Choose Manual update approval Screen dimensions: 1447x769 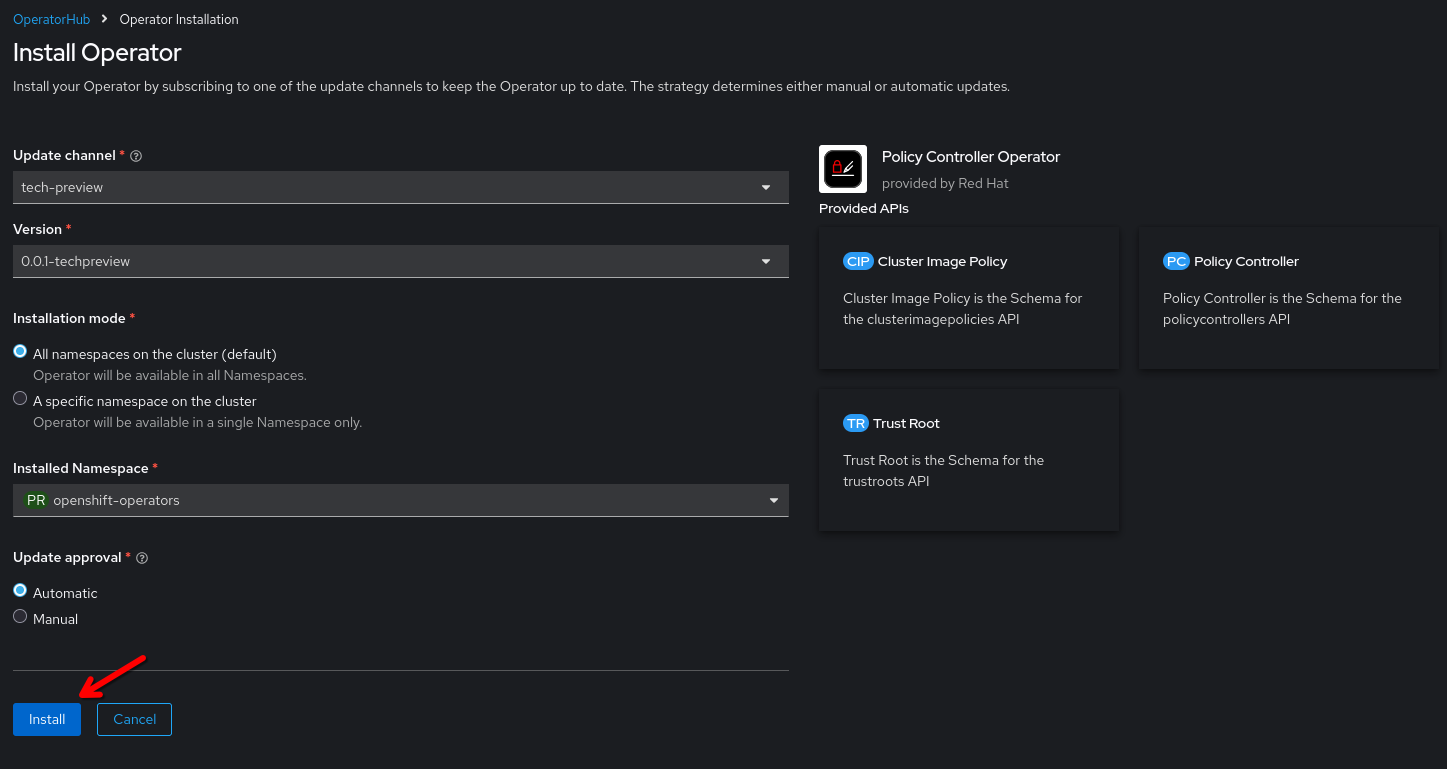click(20, 617)
